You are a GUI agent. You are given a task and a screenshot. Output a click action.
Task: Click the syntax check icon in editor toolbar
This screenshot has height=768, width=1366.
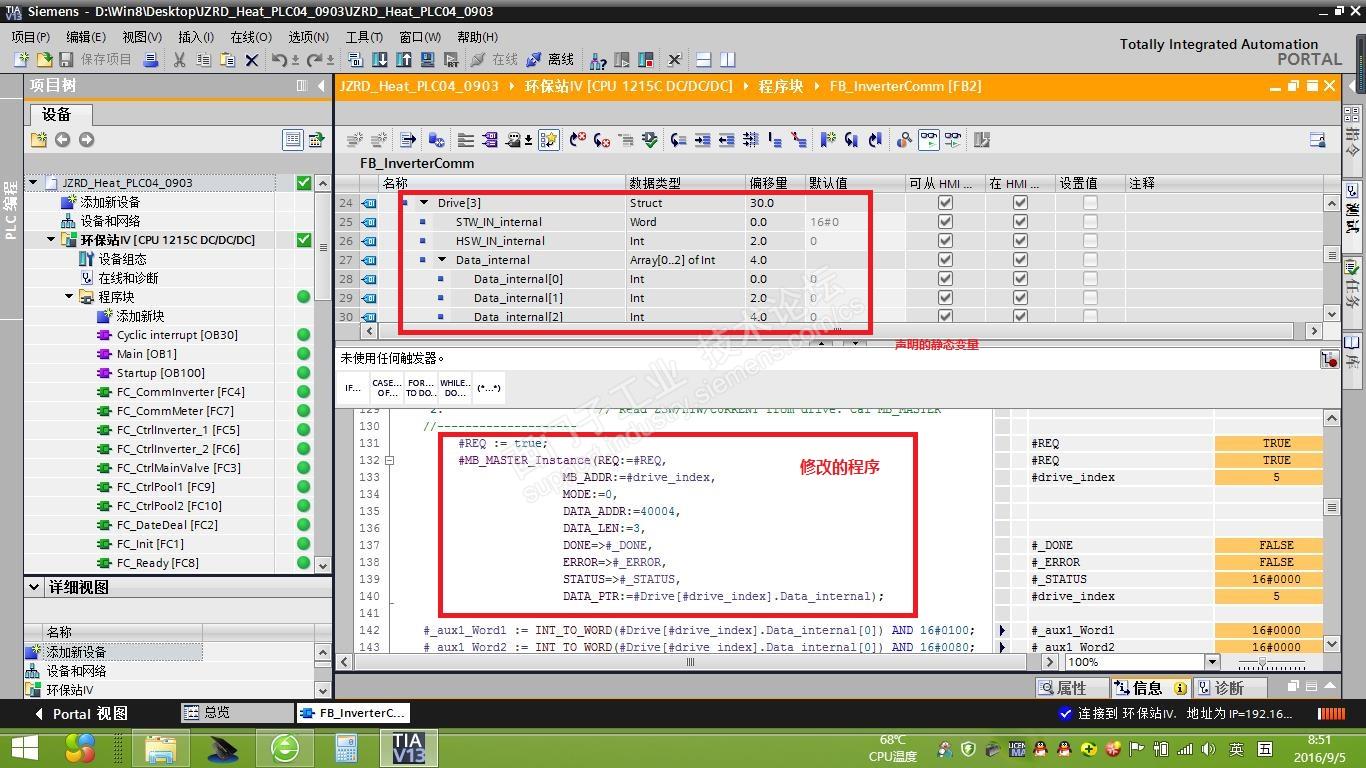(x=650, y=140)
